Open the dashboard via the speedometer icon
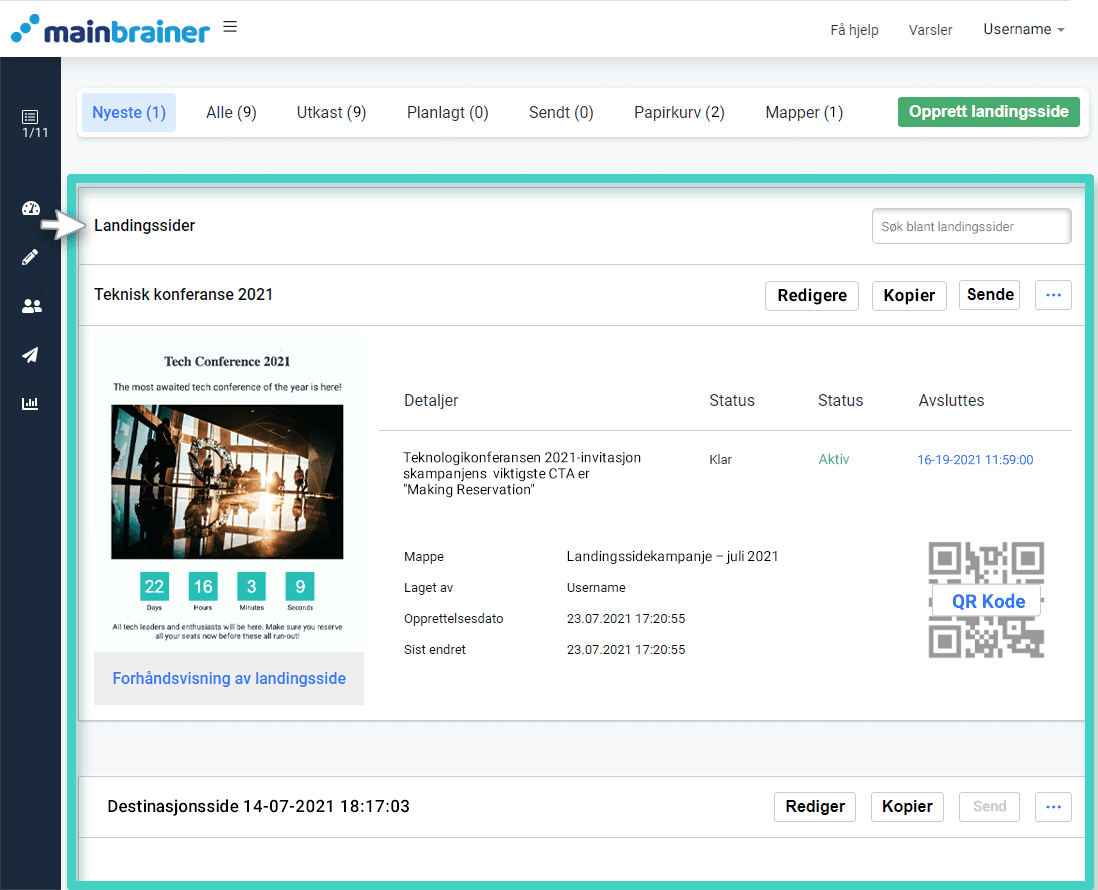This screenshot has width=1098, height=890. 30,208
